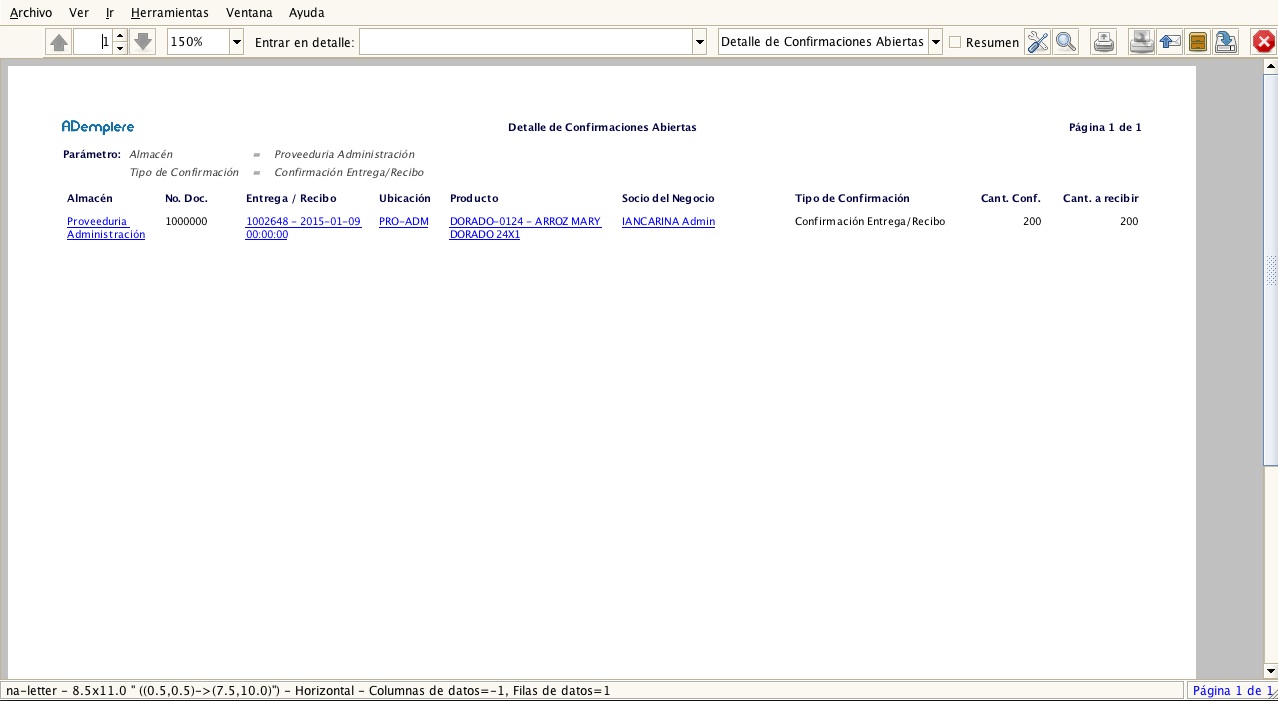Click the 'Página 1 de 1' status bar entry
The width and height of the screenshot is (1278, 701).
click(1231, 691)
